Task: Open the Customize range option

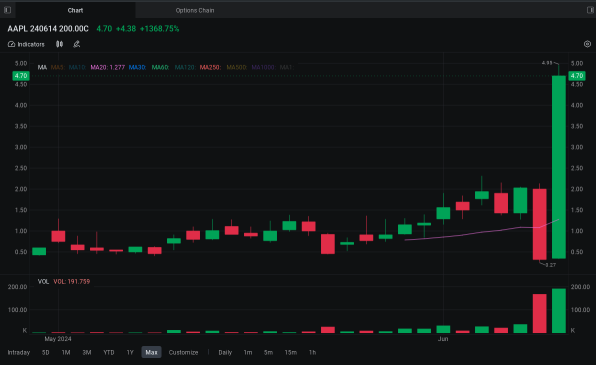Action: pyautogui.click(x=183, y=352)
